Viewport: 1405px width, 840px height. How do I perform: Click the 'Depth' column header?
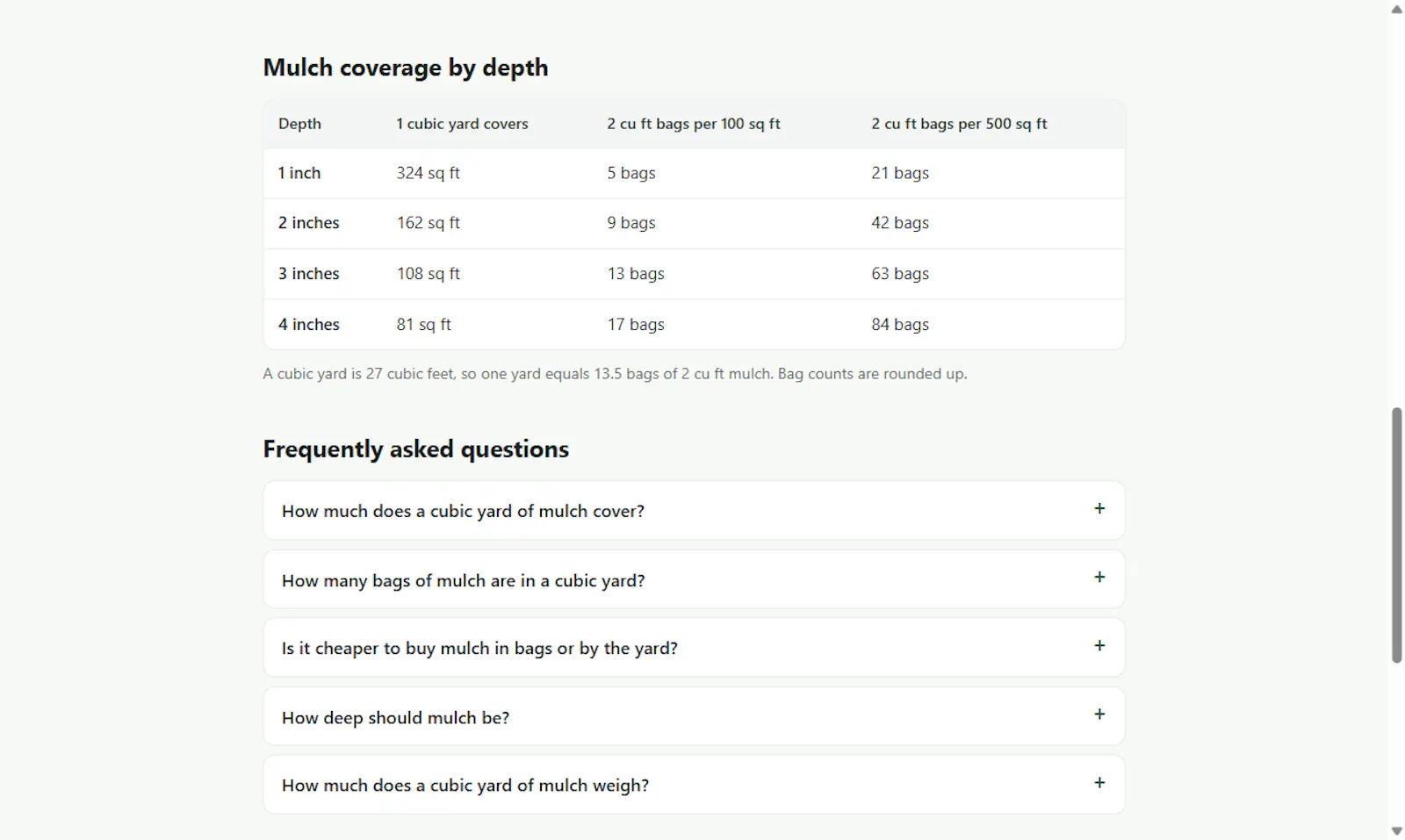(x=299, y=124)
